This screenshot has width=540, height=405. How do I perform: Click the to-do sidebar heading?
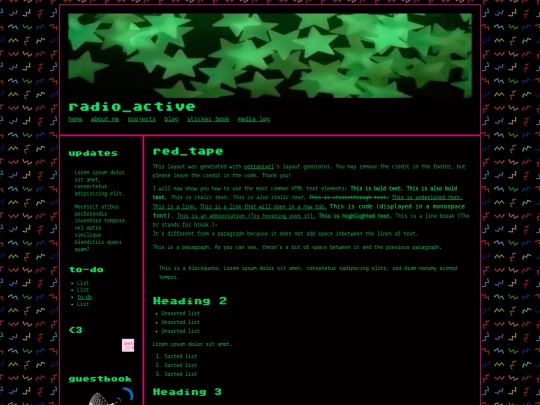[x=86, y=269]
